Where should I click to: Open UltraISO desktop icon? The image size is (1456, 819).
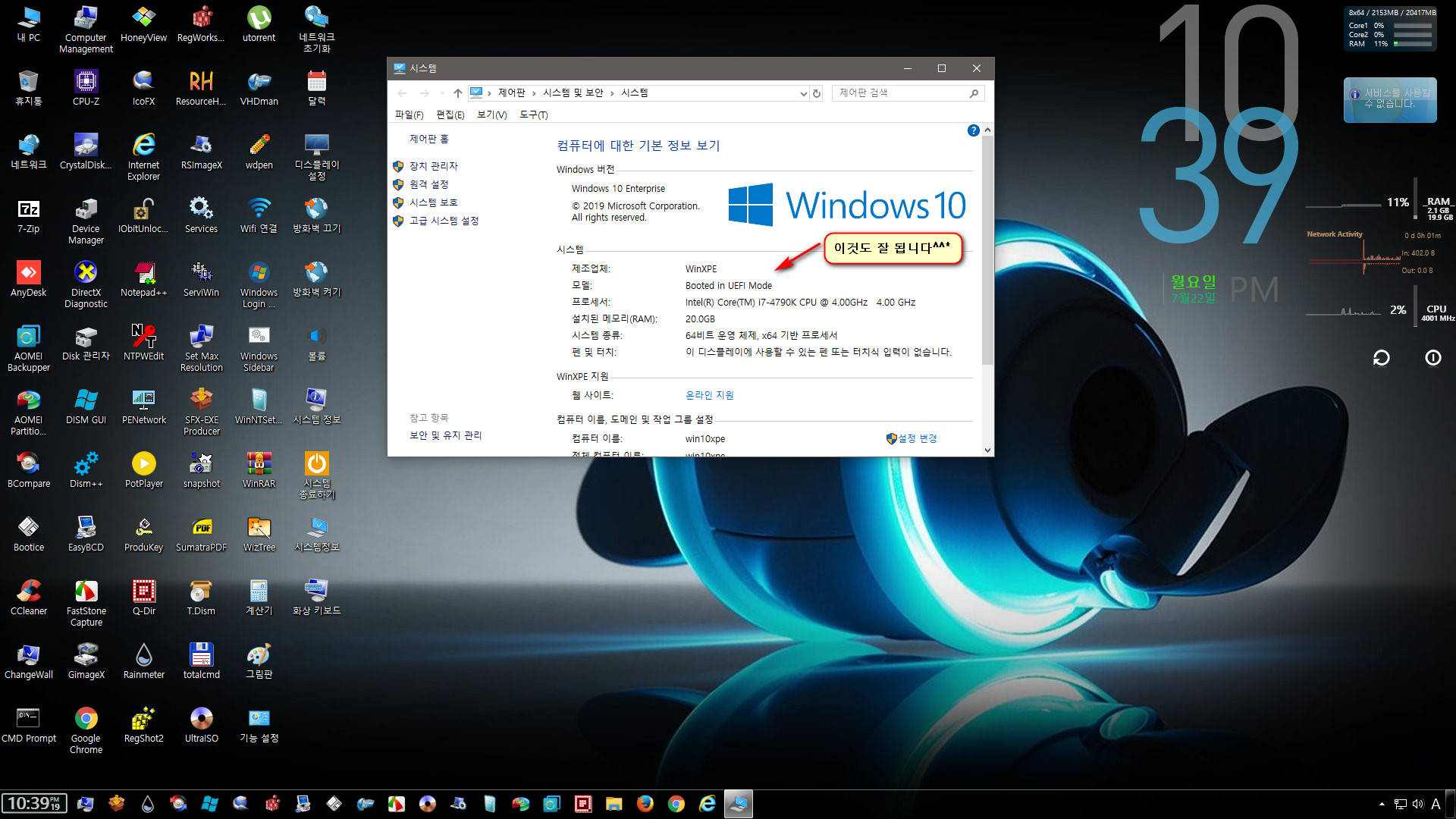[x=201, y=724]
